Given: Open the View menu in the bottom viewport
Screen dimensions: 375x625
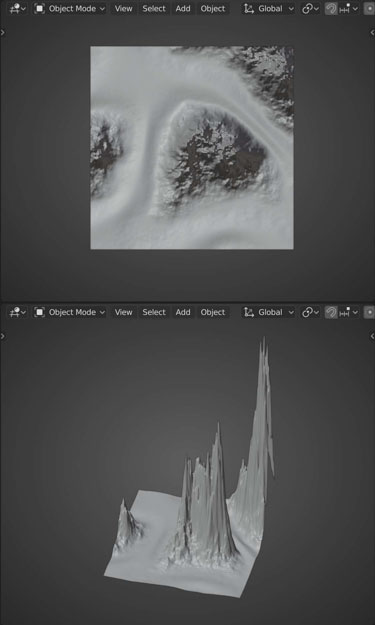Looking at the screenshot, I should pyautogui.click(x=124, y=312).
